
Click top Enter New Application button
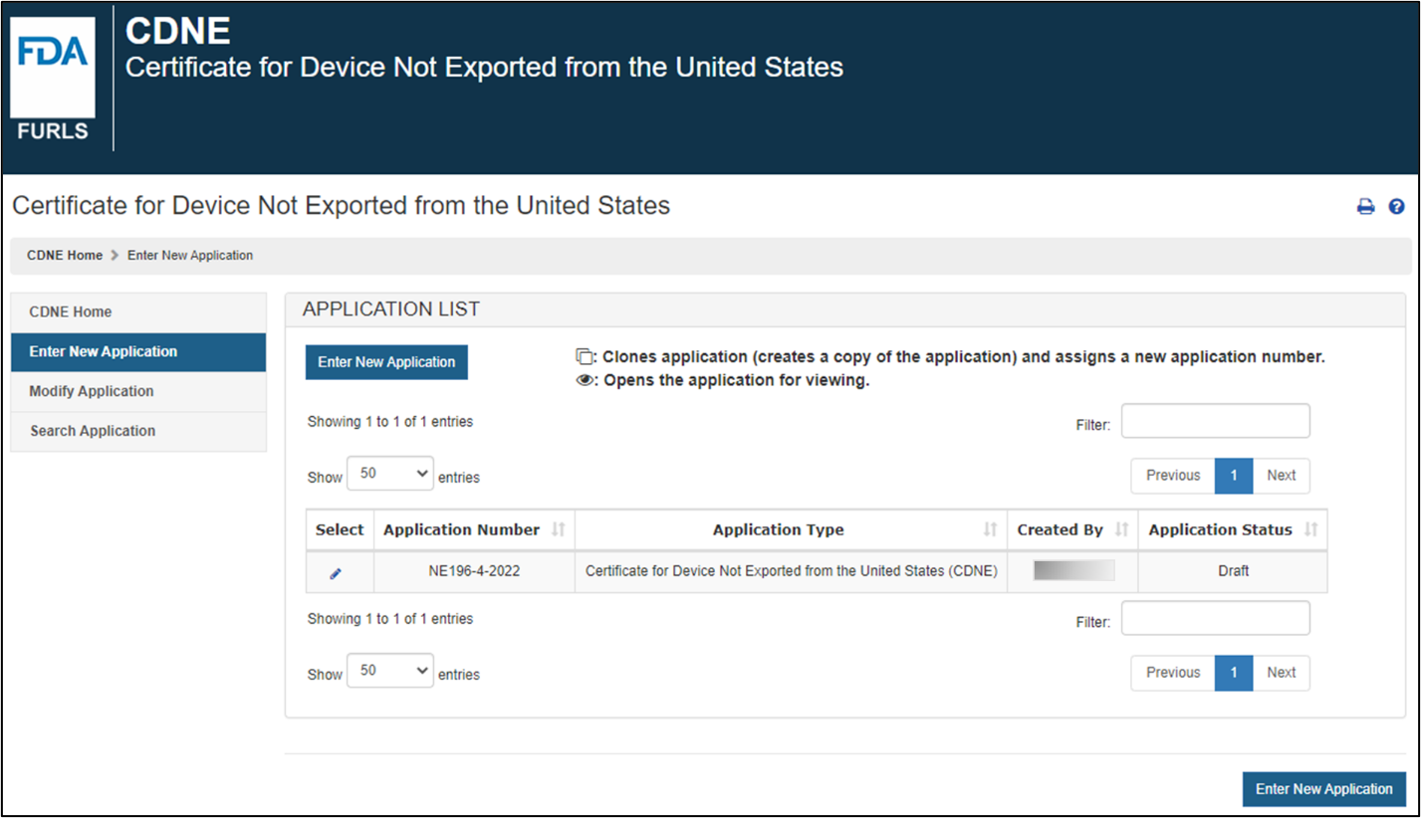pyautogui.click(x=386, y=362)
